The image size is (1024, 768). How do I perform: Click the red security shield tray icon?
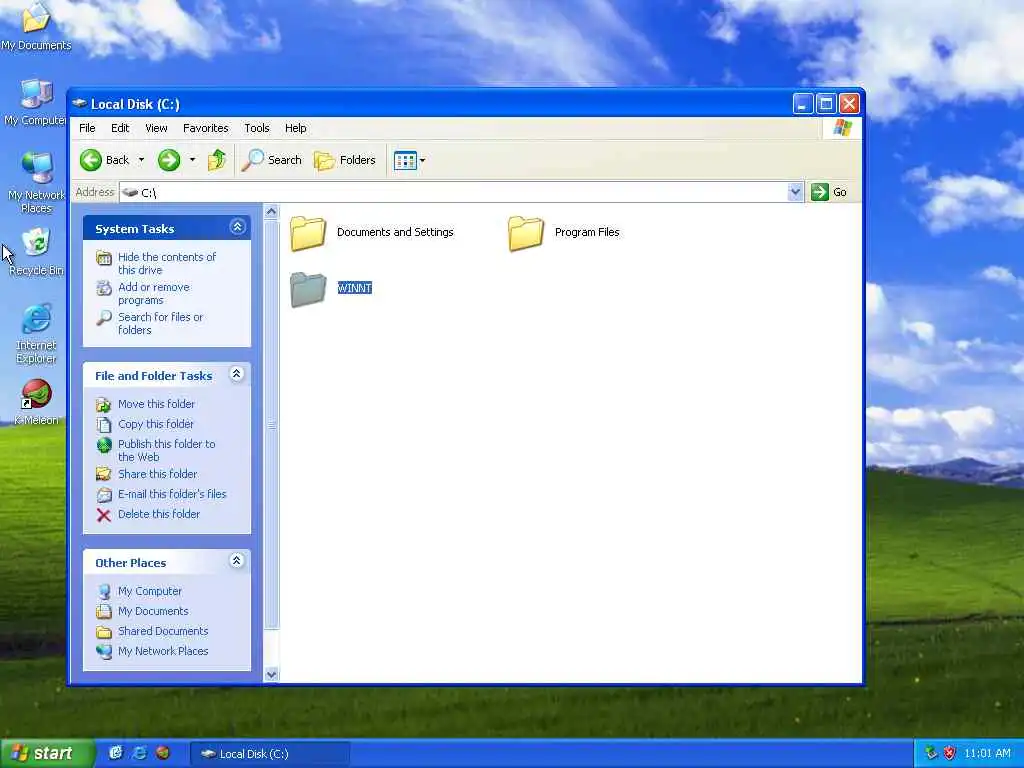[x=950, y=753]
